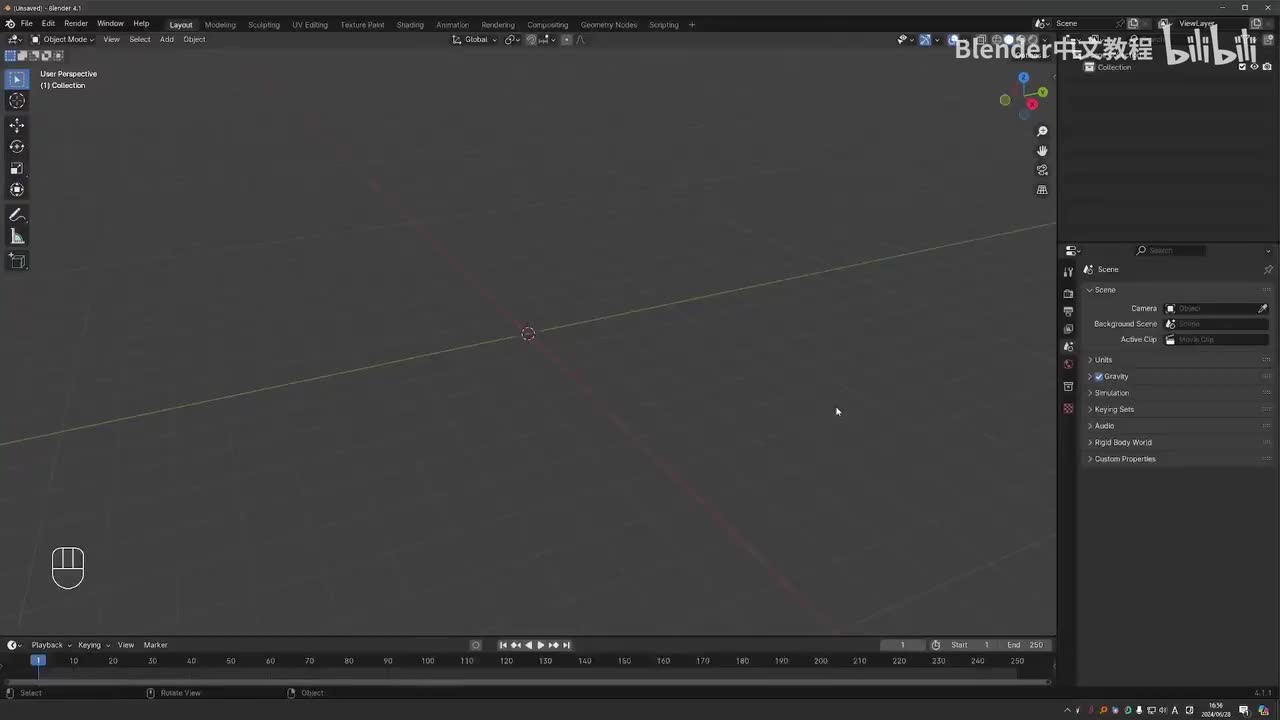Choose the Measure tool
Screen dimensions: 1280x720
tap(17, 237)
